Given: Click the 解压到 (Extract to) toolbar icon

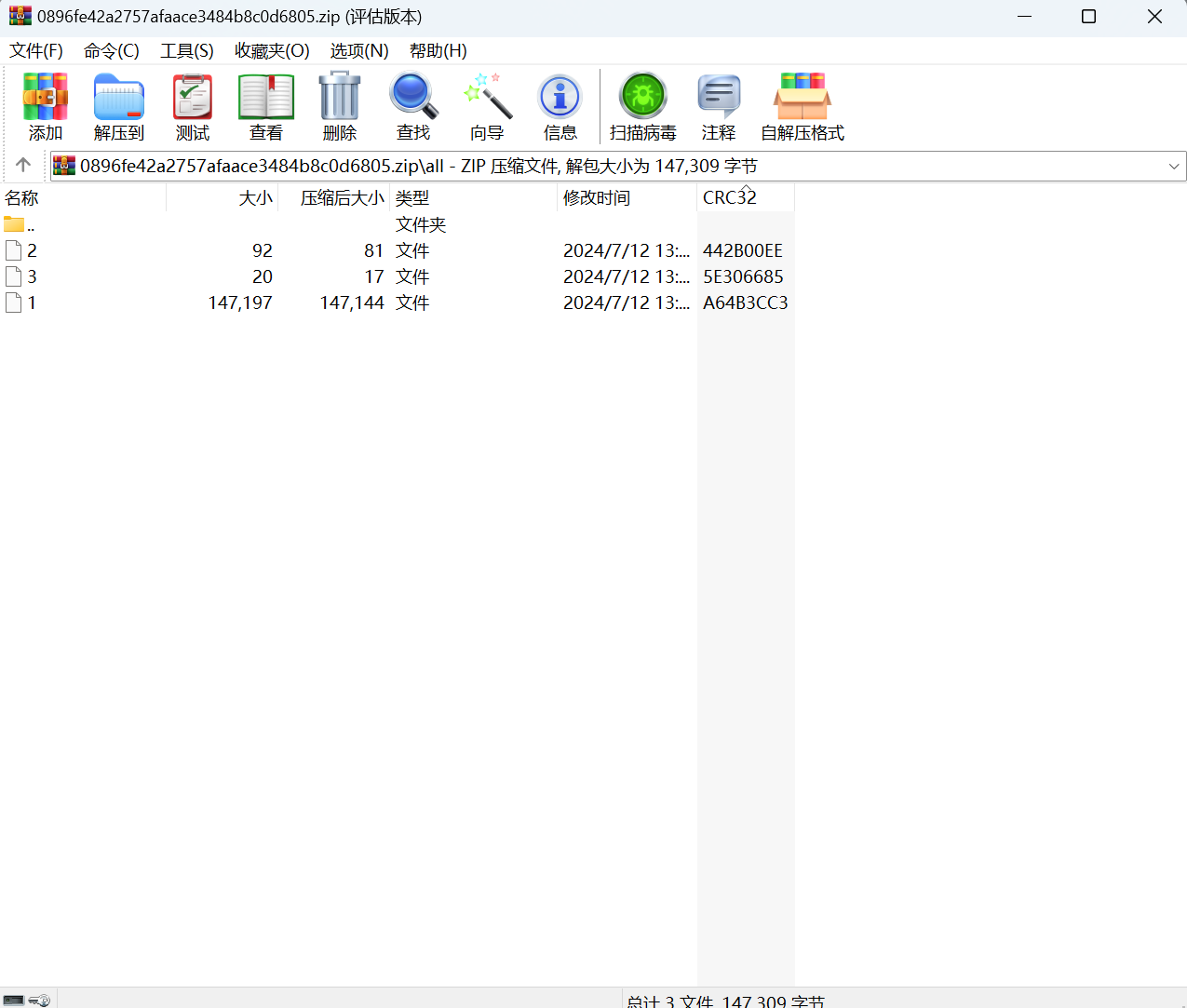Looking at the screenshot, I should pos(119,97).
